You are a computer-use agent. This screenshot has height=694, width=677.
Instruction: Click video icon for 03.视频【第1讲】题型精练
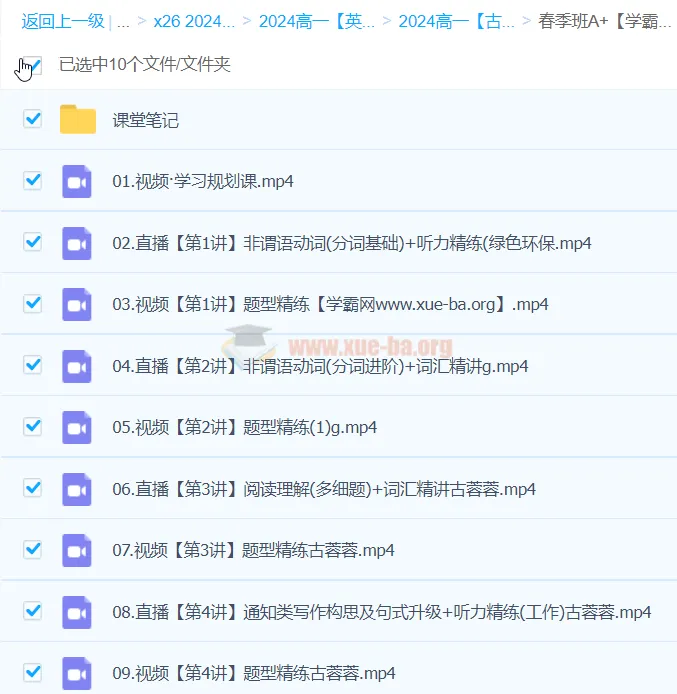[x=77, y=305]
